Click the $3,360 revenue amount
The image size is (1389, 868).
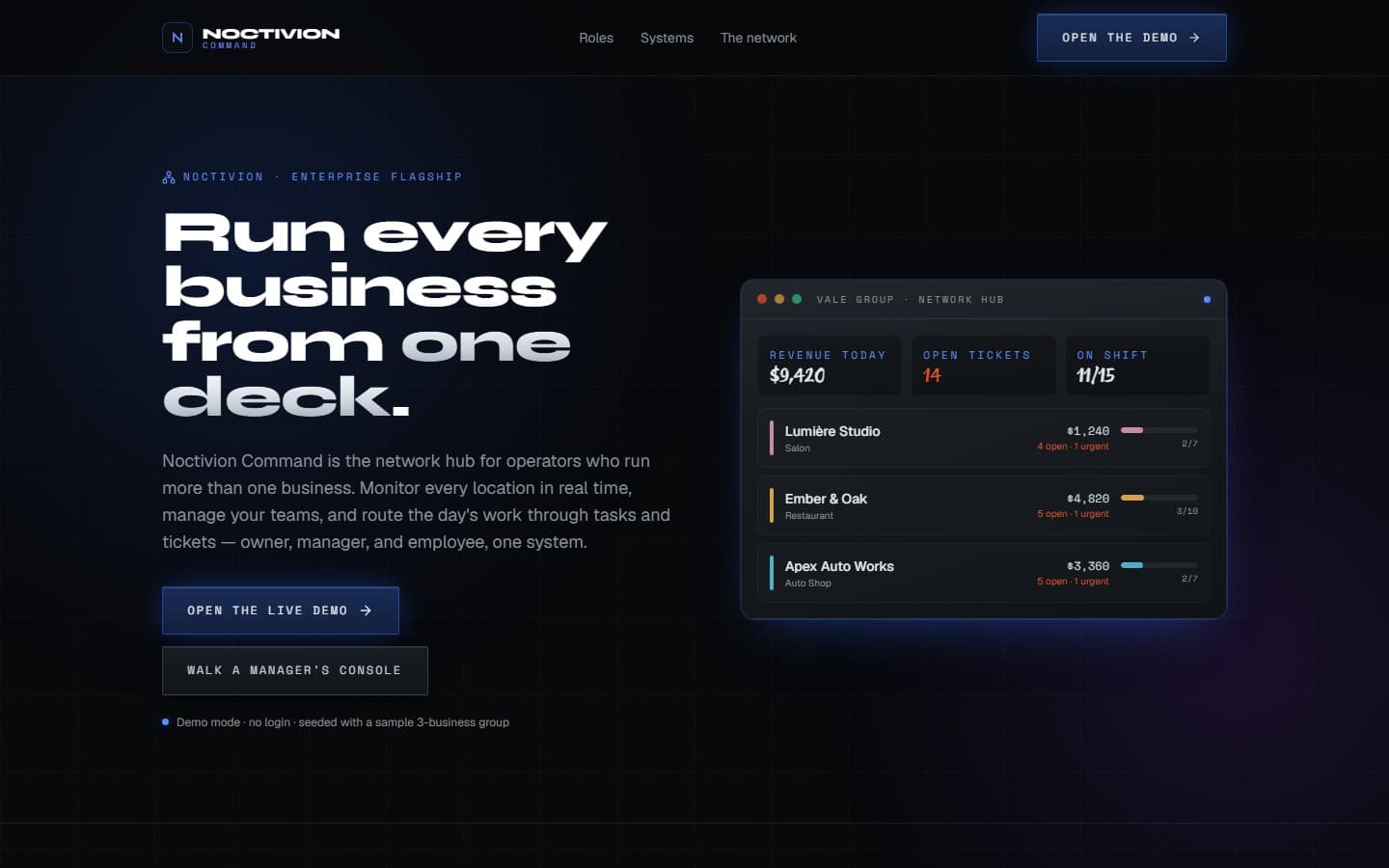[x=1088, y=566]
